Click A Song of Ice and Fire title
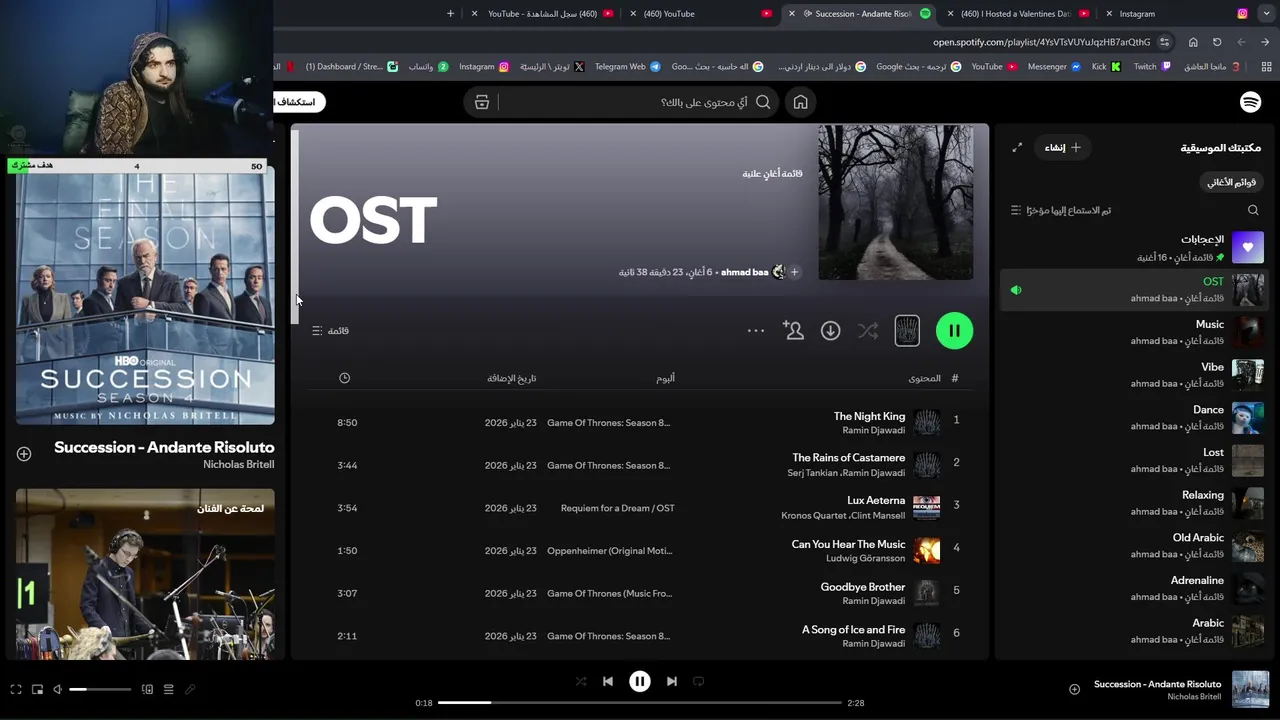The image size is (1280, 720). pos(853,629)
